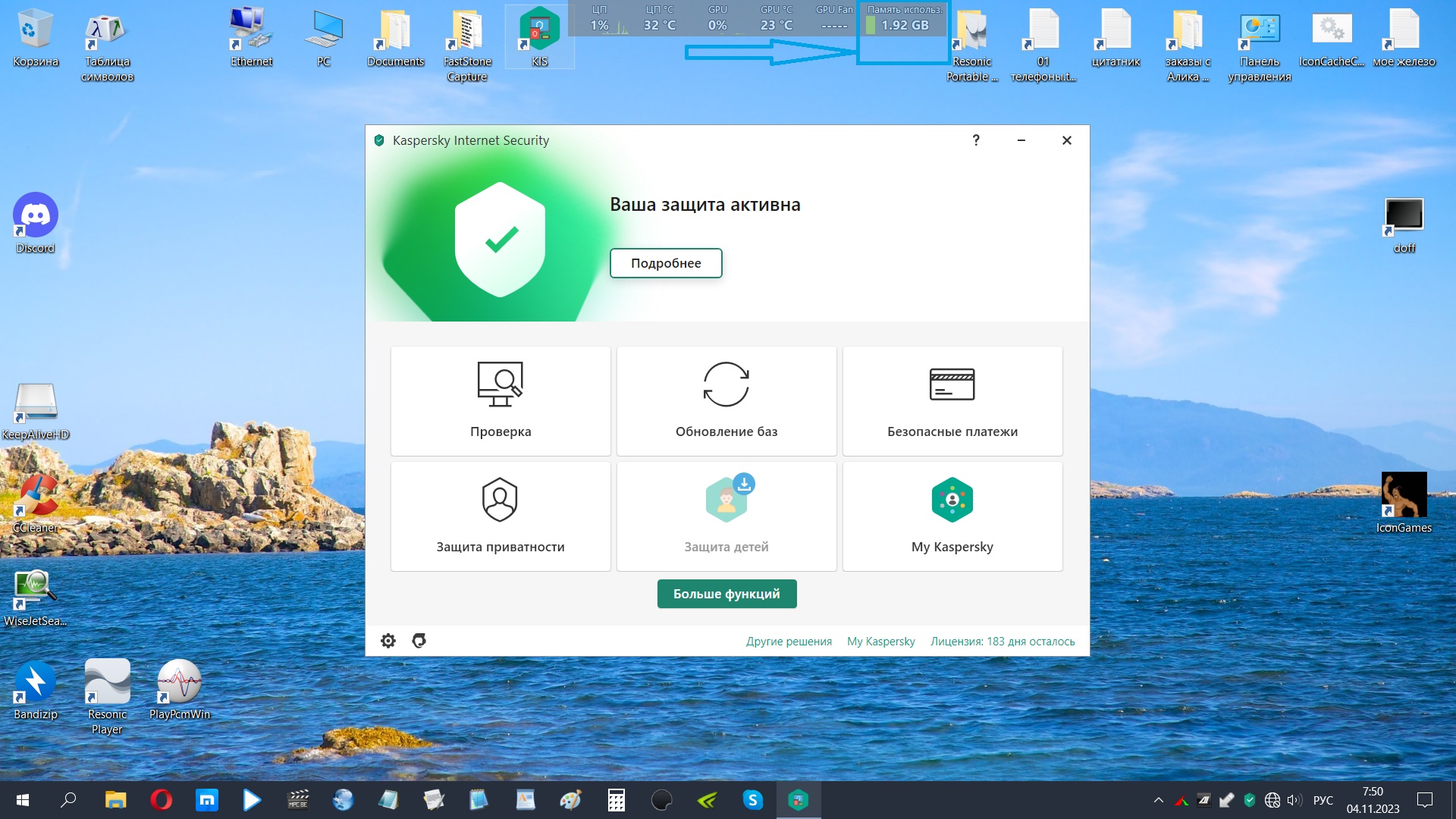Open the Другие решения link
The image size is (1456, 819).
789,642
